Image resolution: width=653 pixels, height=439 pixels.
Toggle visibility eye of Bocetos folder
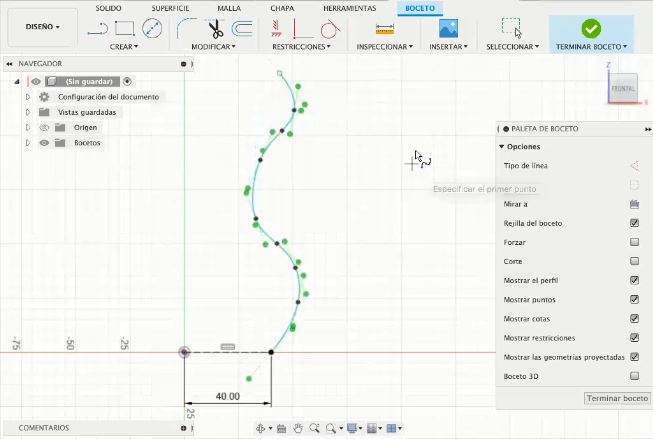[44, 143]
